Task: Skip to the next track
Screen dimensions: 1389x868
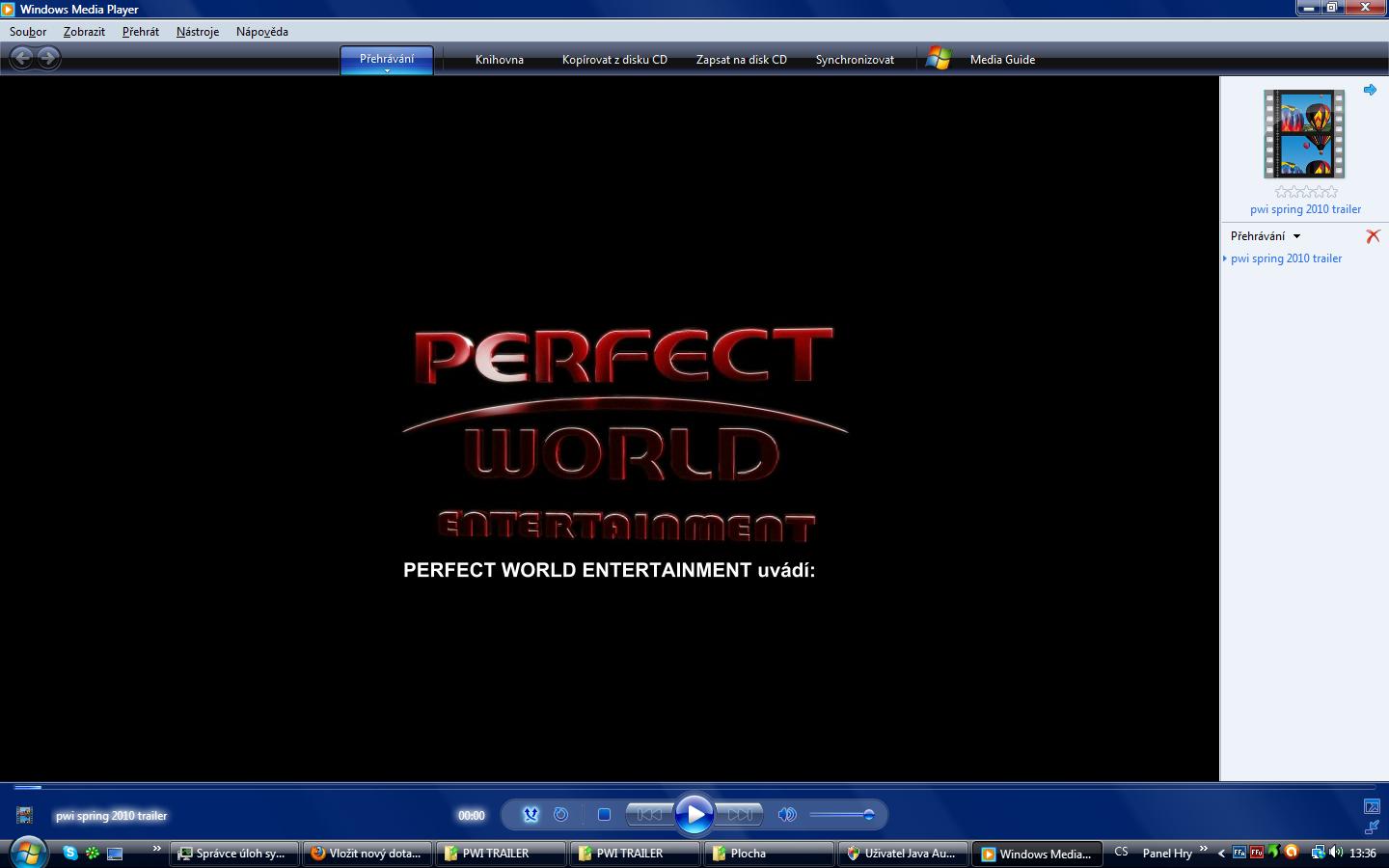Action: (740, 815)
